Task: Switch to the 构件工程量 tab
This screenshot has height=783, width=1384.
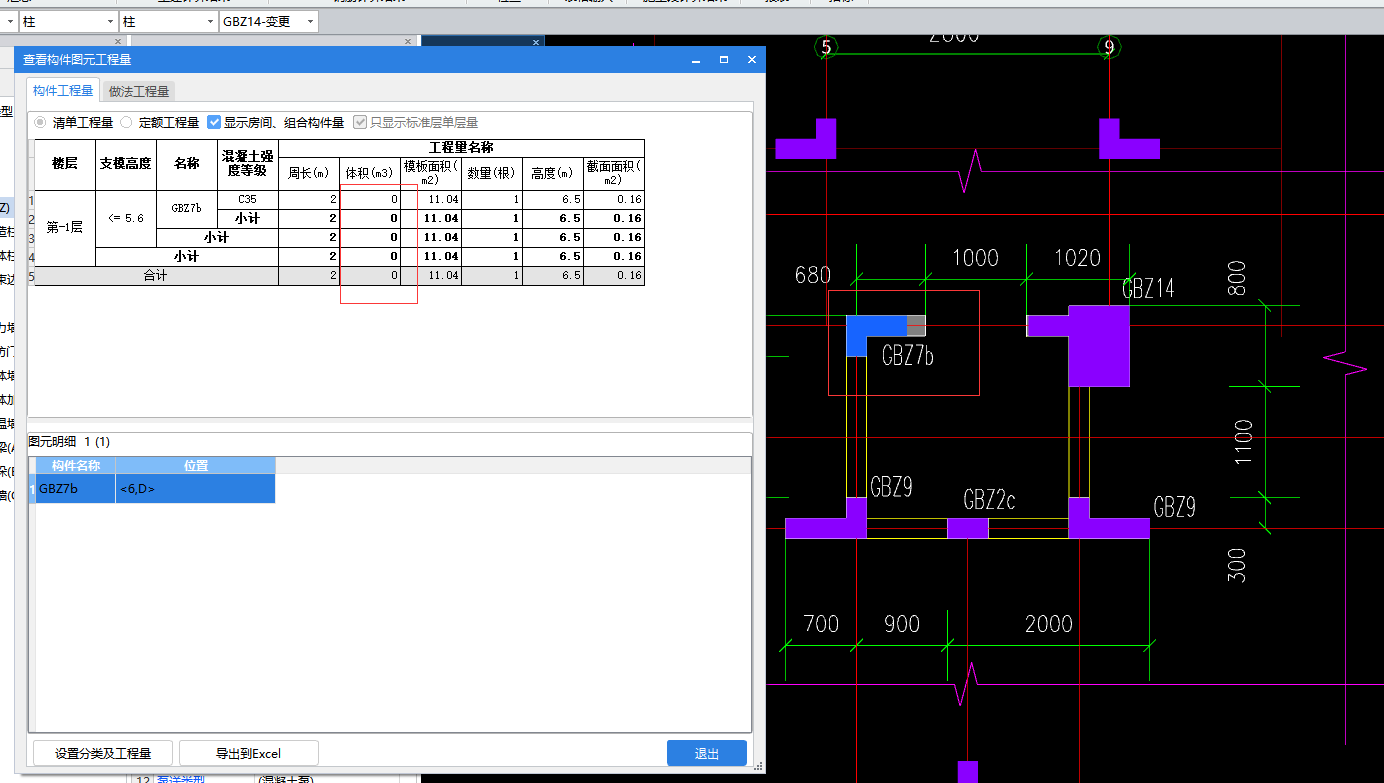Action: click(63, 90)
